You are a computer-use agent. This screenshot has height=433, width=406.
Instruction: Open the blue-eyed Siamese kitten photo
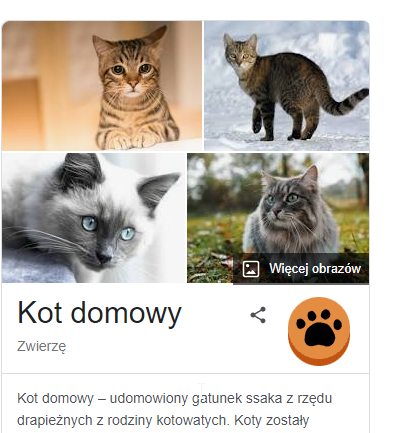(x=94, y=218)
